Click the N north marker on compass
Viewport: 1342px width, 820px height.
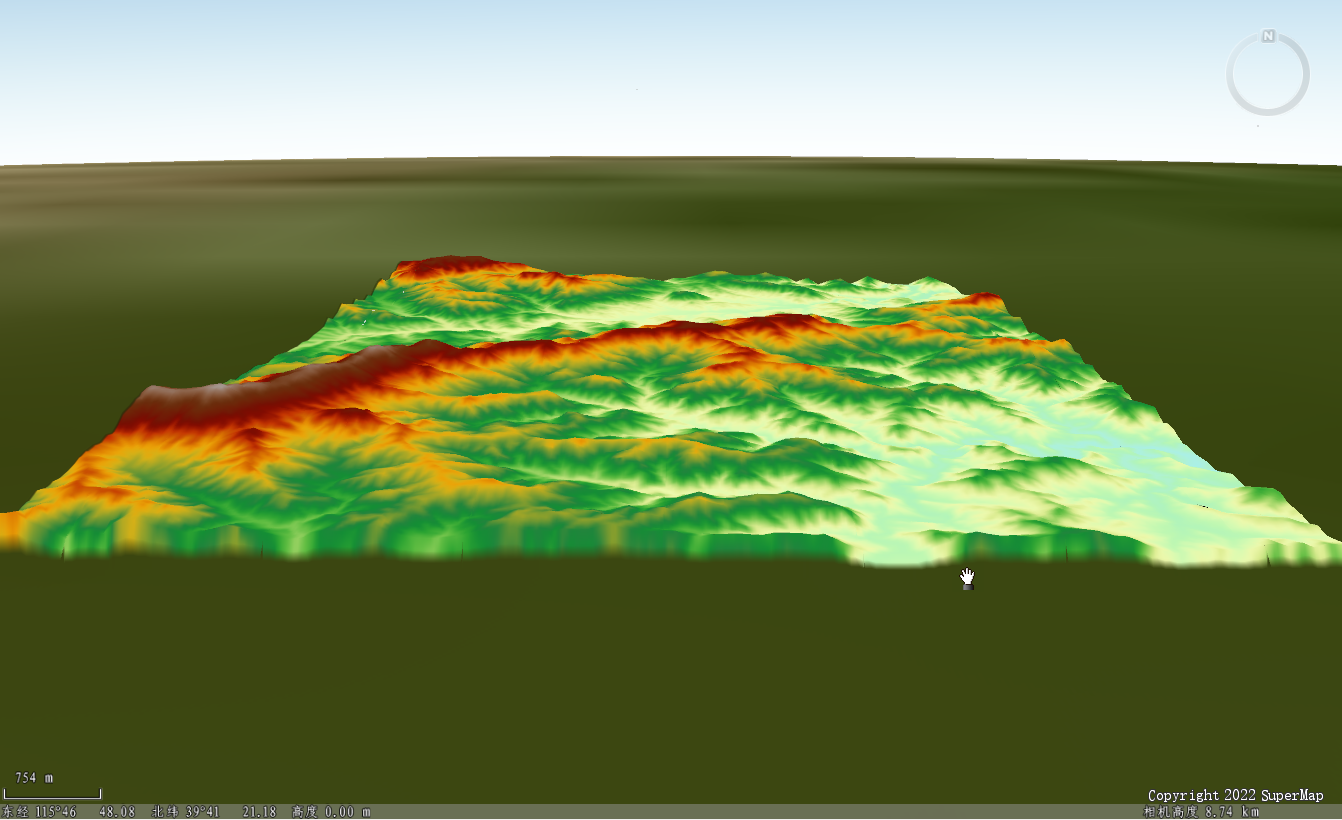point(1268,36)
